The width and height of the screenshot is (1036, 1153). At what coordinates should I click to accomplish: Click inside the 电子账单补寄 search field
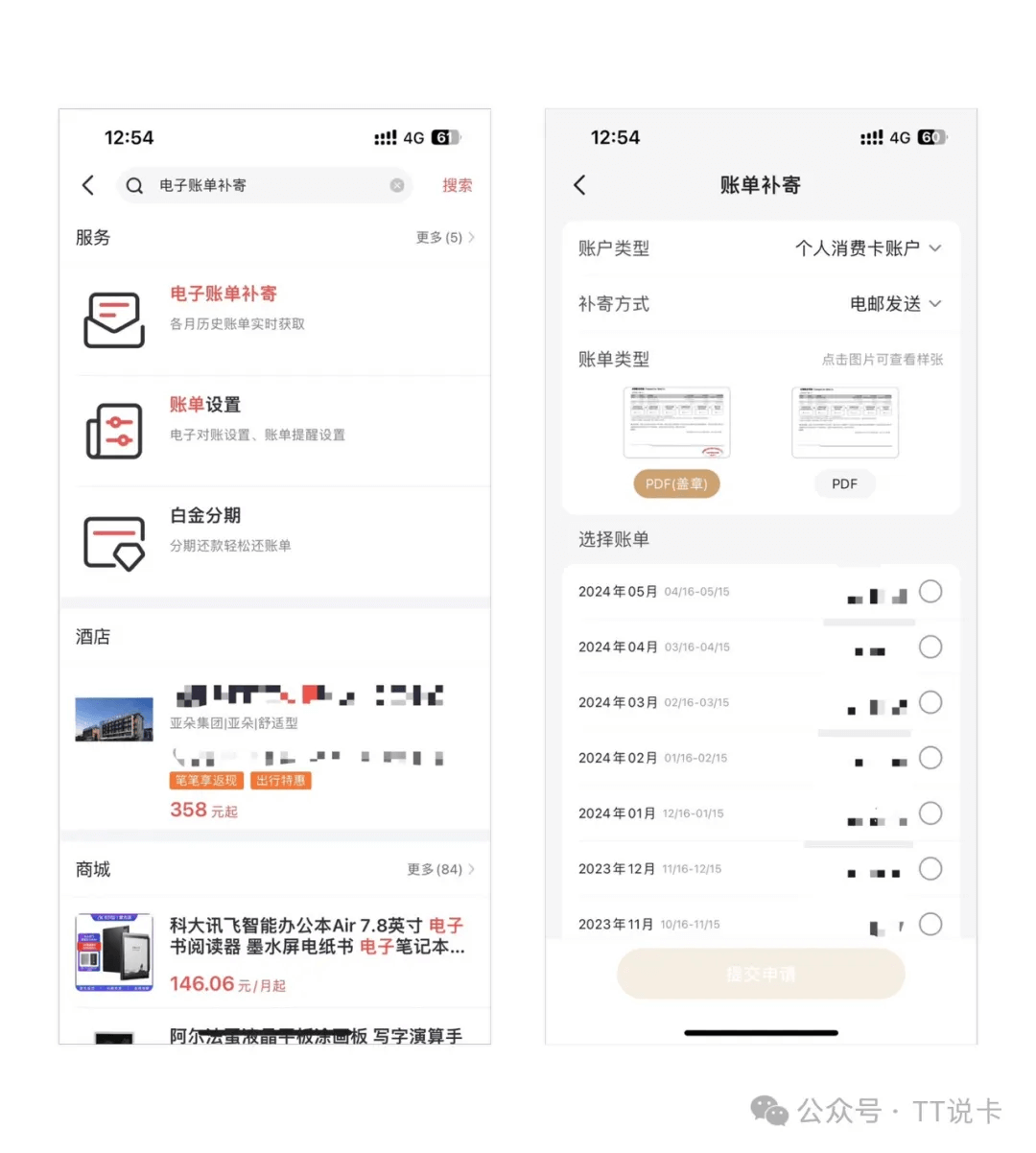(x=269, y=185)
